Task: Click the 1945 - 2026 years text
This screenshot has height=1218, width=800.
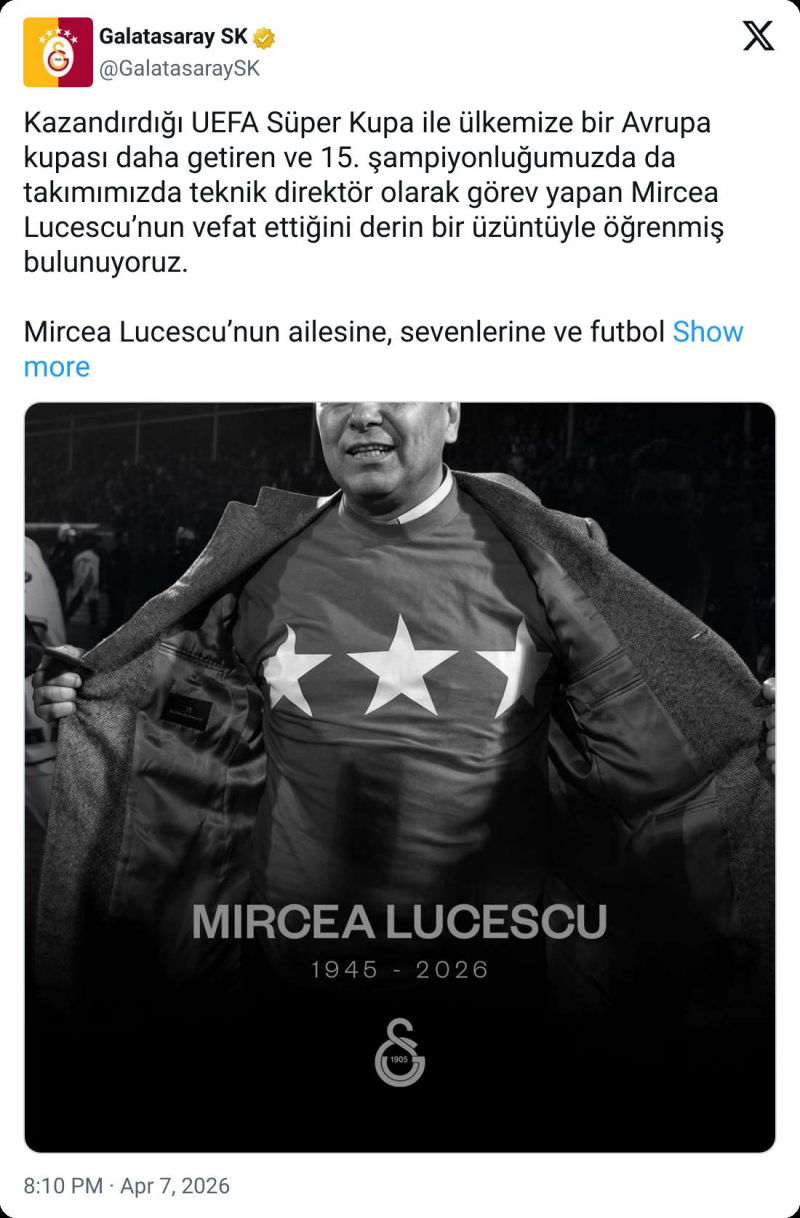Action: click(x=400, y=969)
